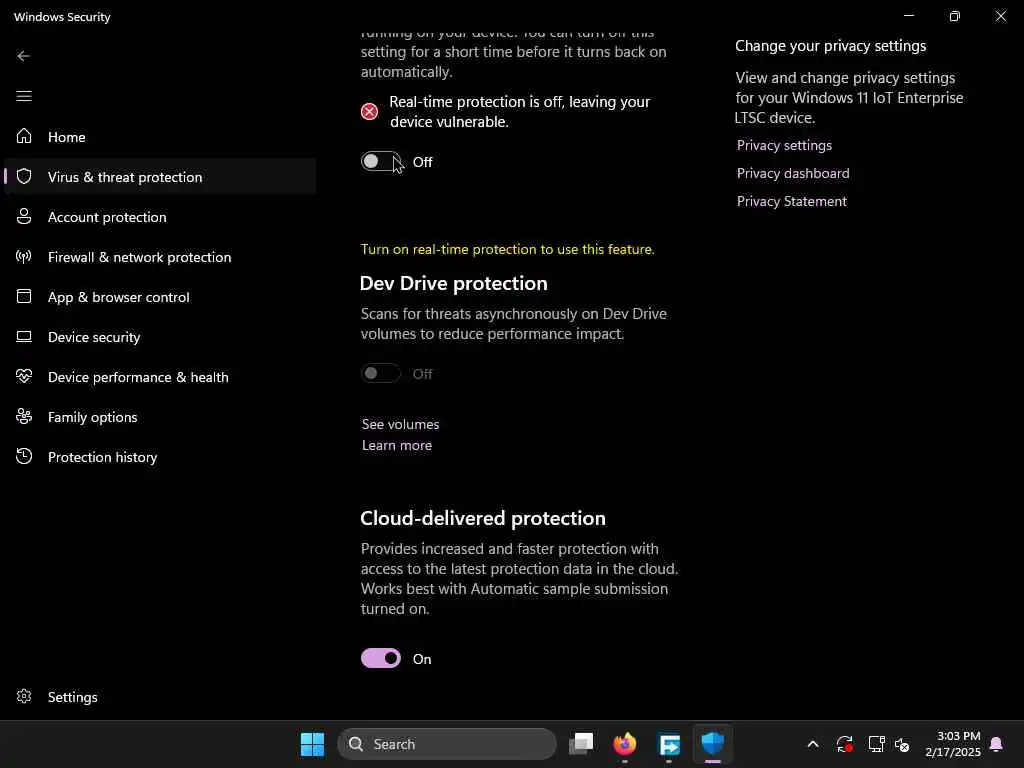Open the blue arrow app in the taskbar
The width and height of the screenshot is (1024, 768).
pyautogui.click(x=669, y=744)
